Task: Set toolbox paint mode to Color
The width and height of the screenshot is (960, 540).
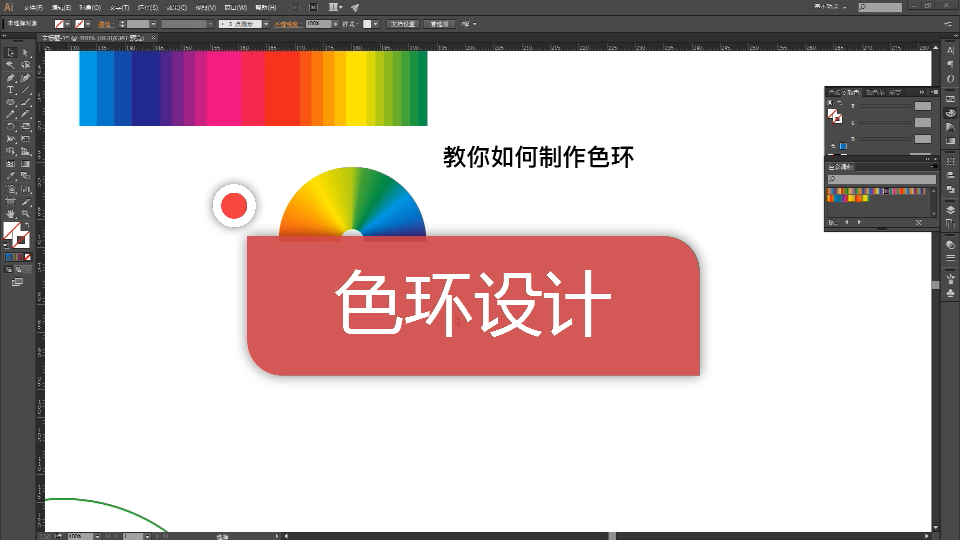Action: coord(9,257)
